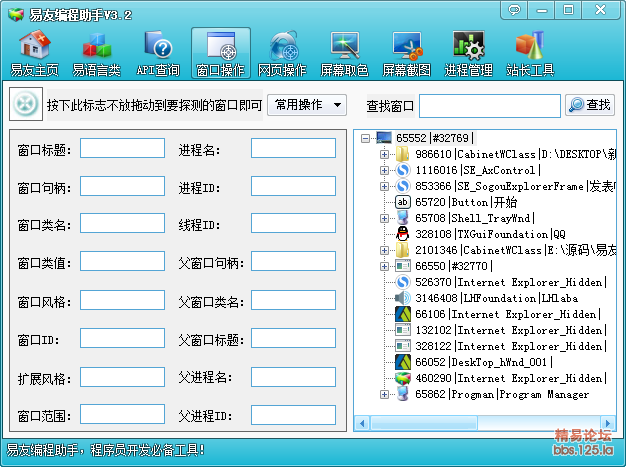This screenshot has width=626, height=467.
Task: Click the 父窗口标题 input field
Action: (293, 338)
